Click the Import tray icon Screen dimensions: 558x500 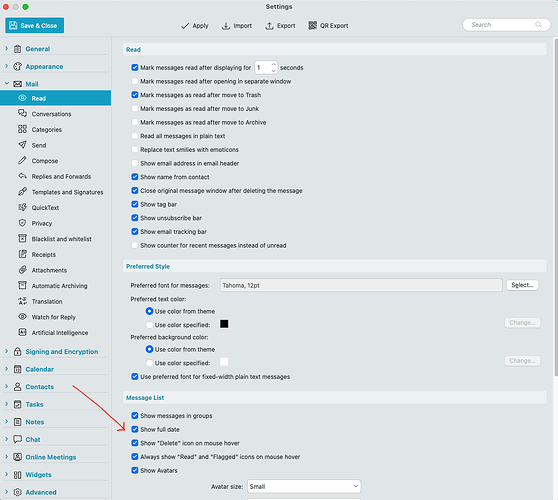pos(226,26)
